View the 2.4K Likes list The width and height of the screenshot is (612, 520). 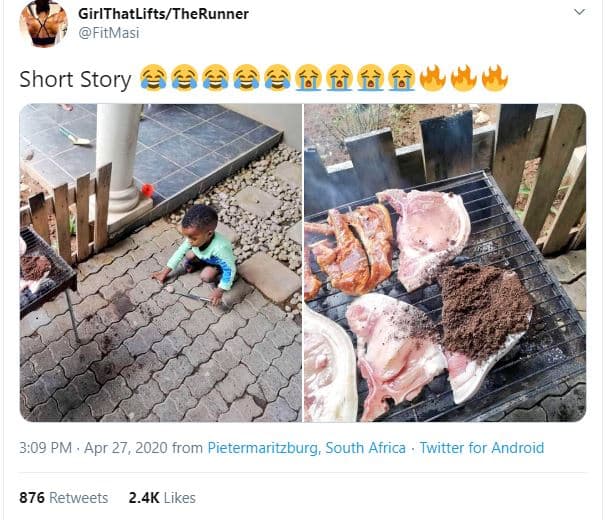pyautogui.click(x=161, y=497)
